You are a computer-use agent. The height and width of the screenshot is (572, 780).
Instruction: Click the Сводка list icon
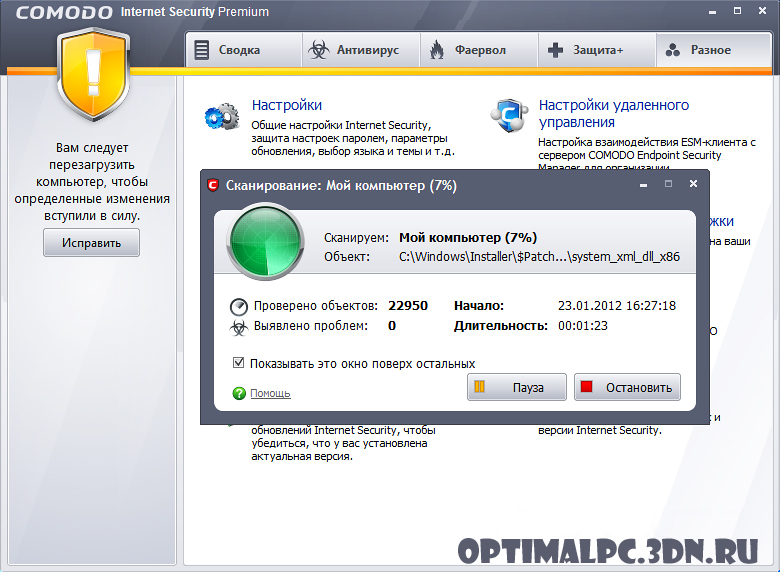click(x=201, y=50)
